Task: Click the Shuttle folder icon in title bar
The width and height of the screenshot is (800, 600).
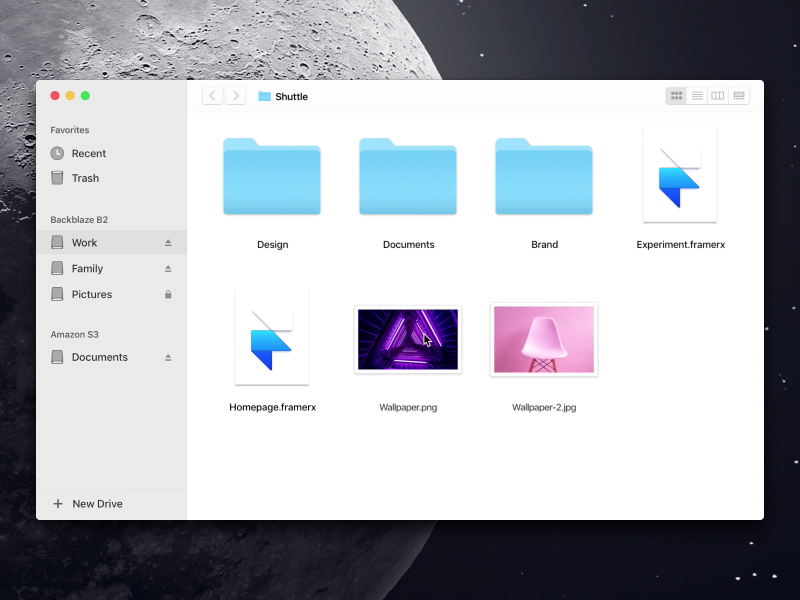Action: (x=264, y=96)
